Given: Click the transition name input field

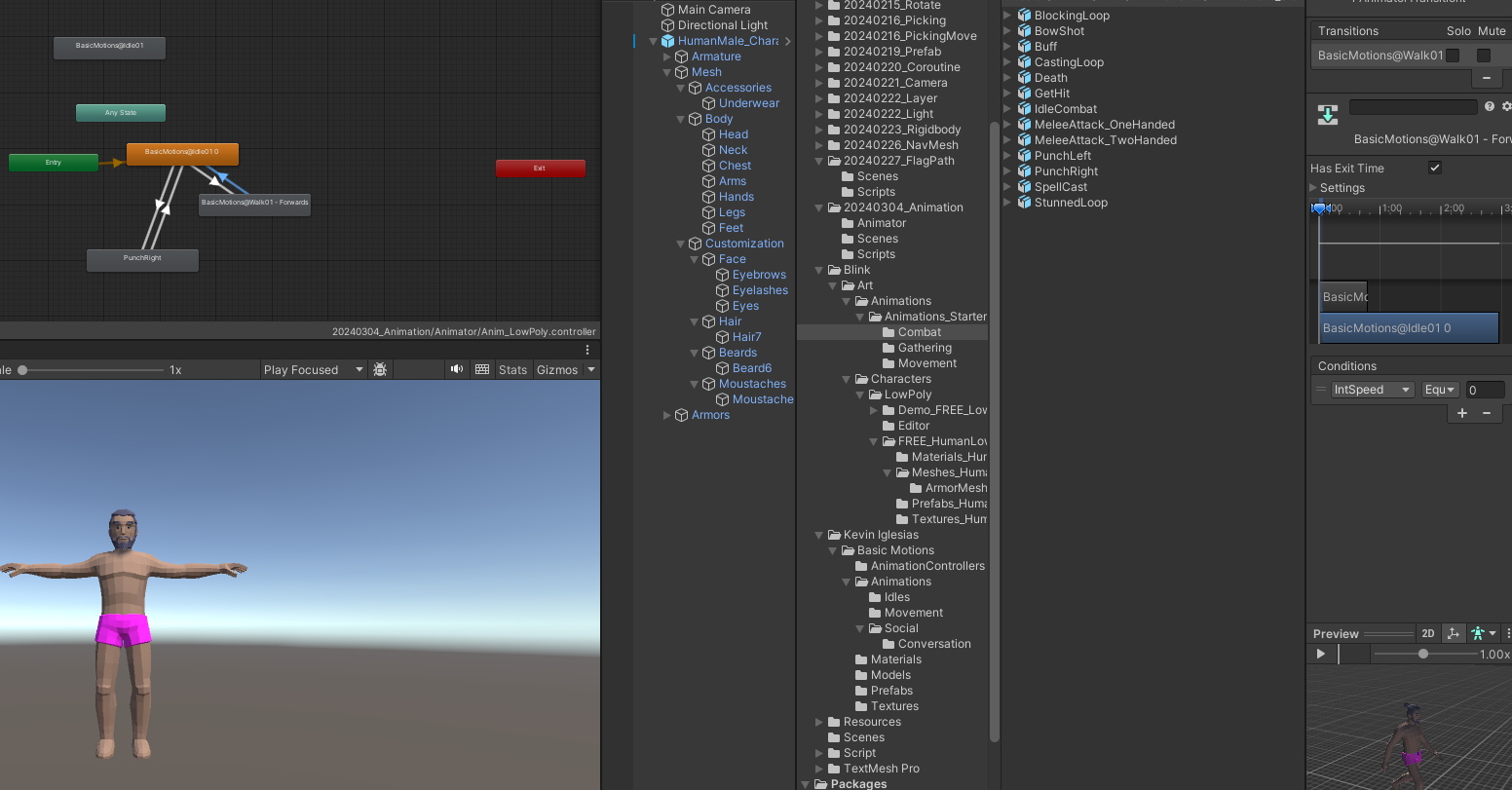Looking at the screenshot, I should [1413, 106].
